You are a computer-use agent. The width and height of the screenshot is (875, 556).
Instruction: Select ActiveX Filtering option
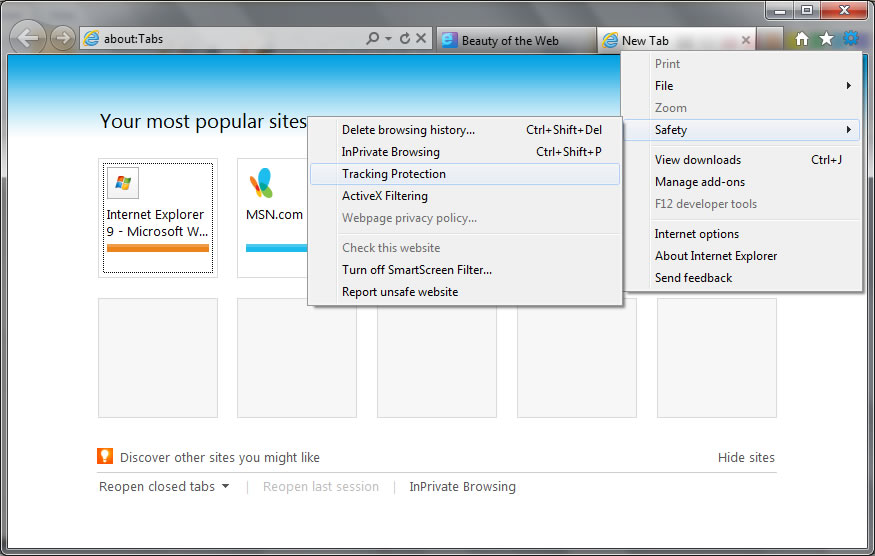point(464,196)
